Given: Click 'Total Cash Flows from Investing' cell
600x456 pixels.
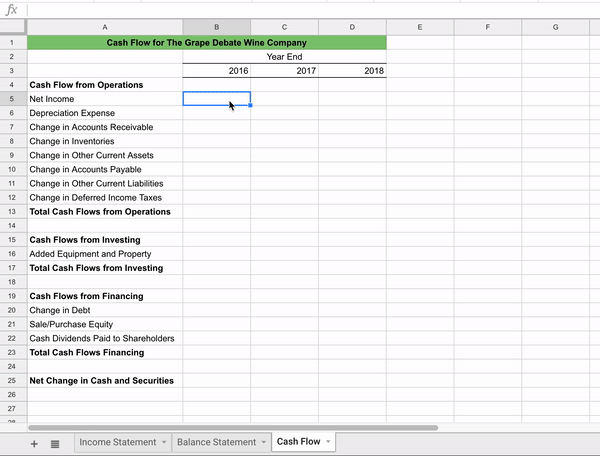Looking at the screenshot, I should coord(105,268).
